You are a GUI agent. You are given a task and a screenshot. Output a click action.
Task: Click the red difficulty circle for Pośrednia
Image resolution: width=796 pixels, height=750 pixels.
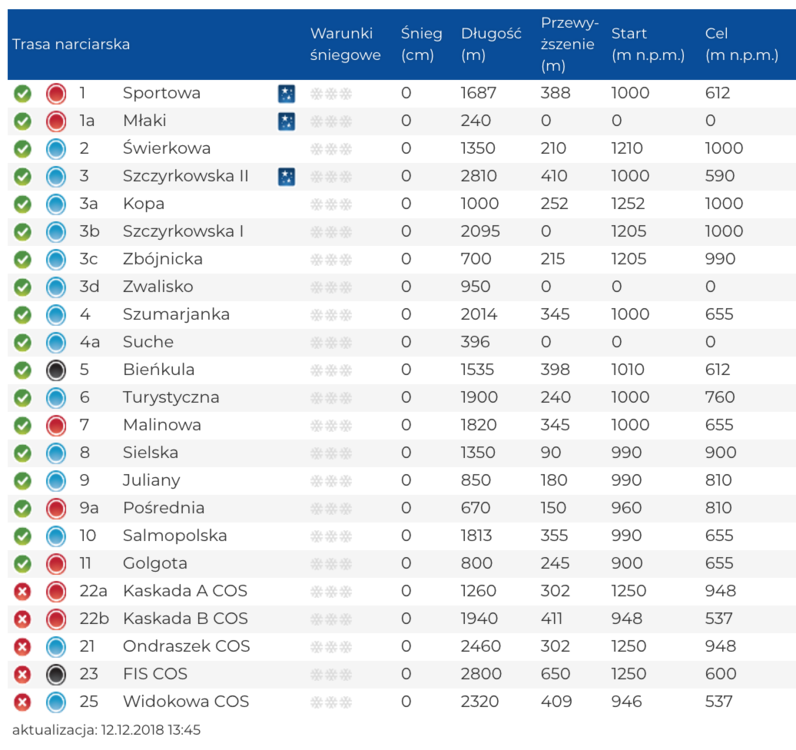(56, 509)
